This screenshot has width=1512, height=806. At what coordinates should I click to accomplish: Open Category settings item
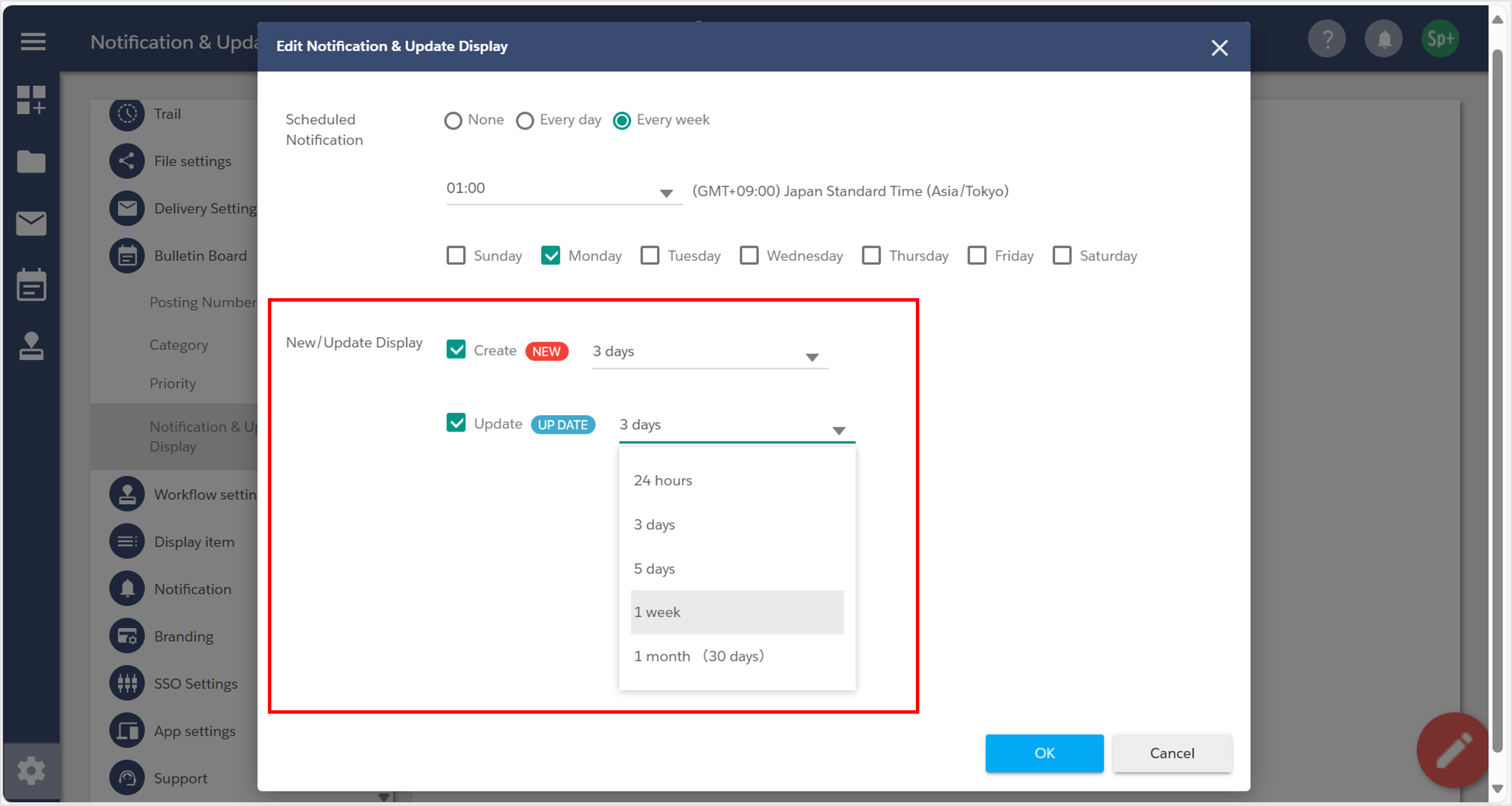(x=178, y=345)
